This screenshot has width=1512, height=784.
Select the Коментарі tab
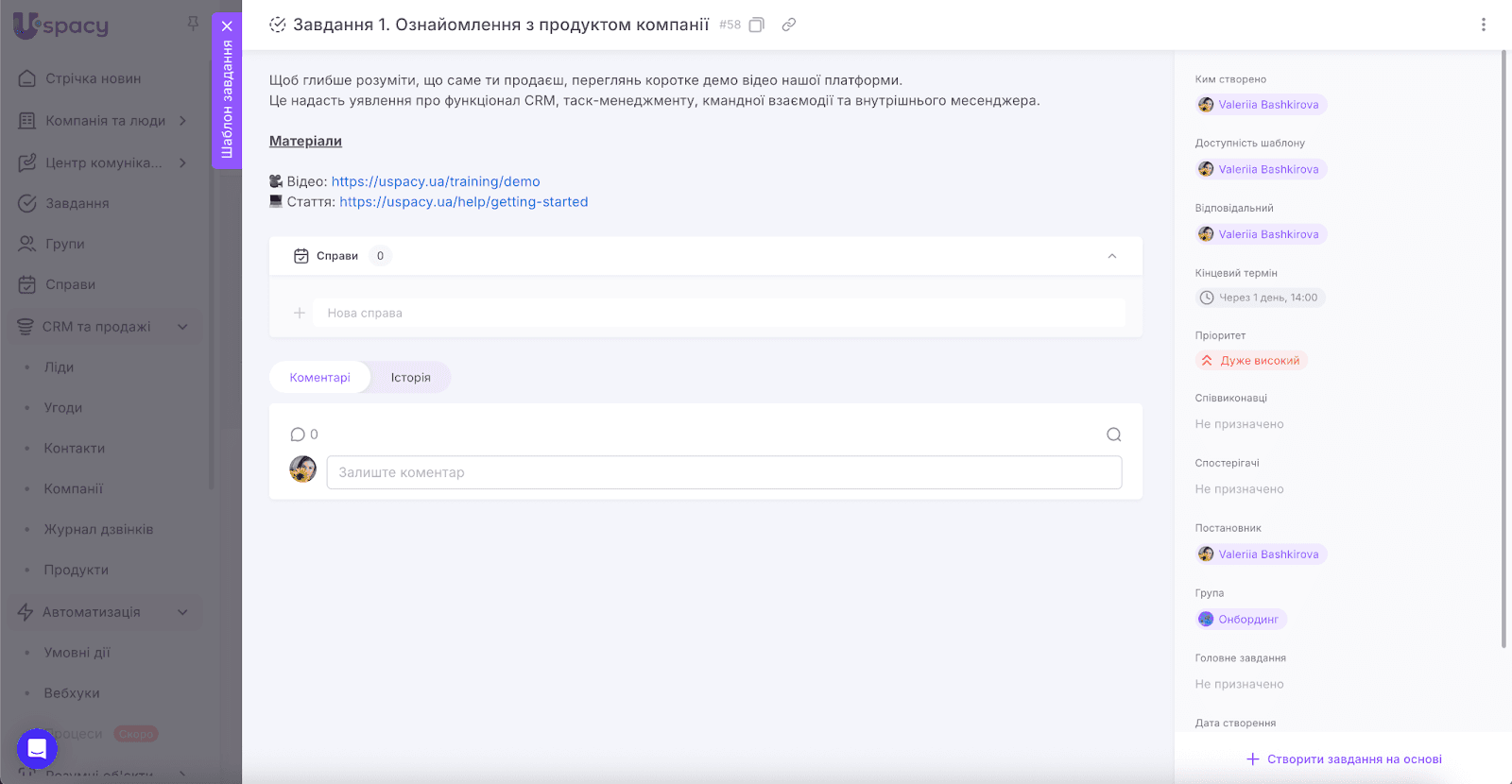pyautogui.click(x=319, y=378)
